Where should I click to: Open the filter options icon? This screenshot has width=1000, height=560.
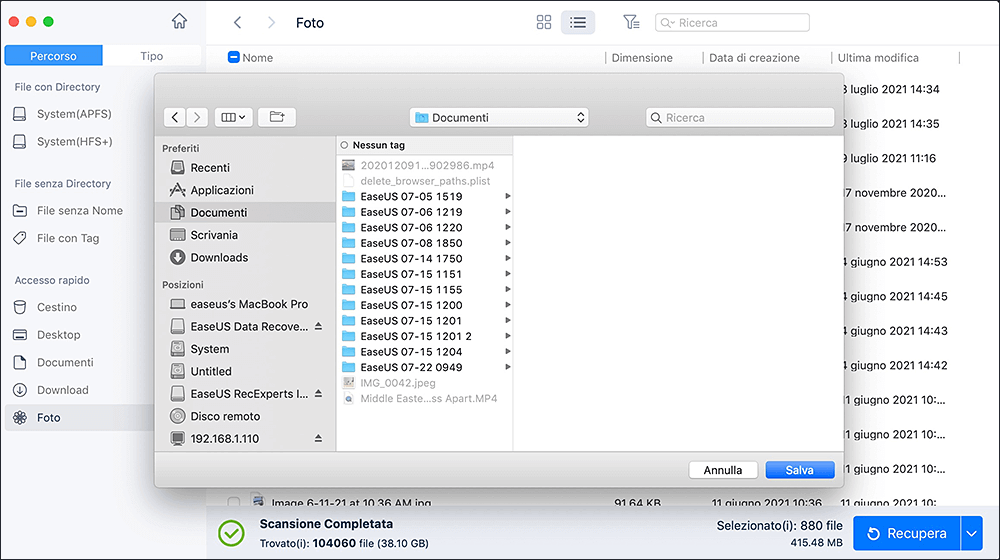[631, 22]
